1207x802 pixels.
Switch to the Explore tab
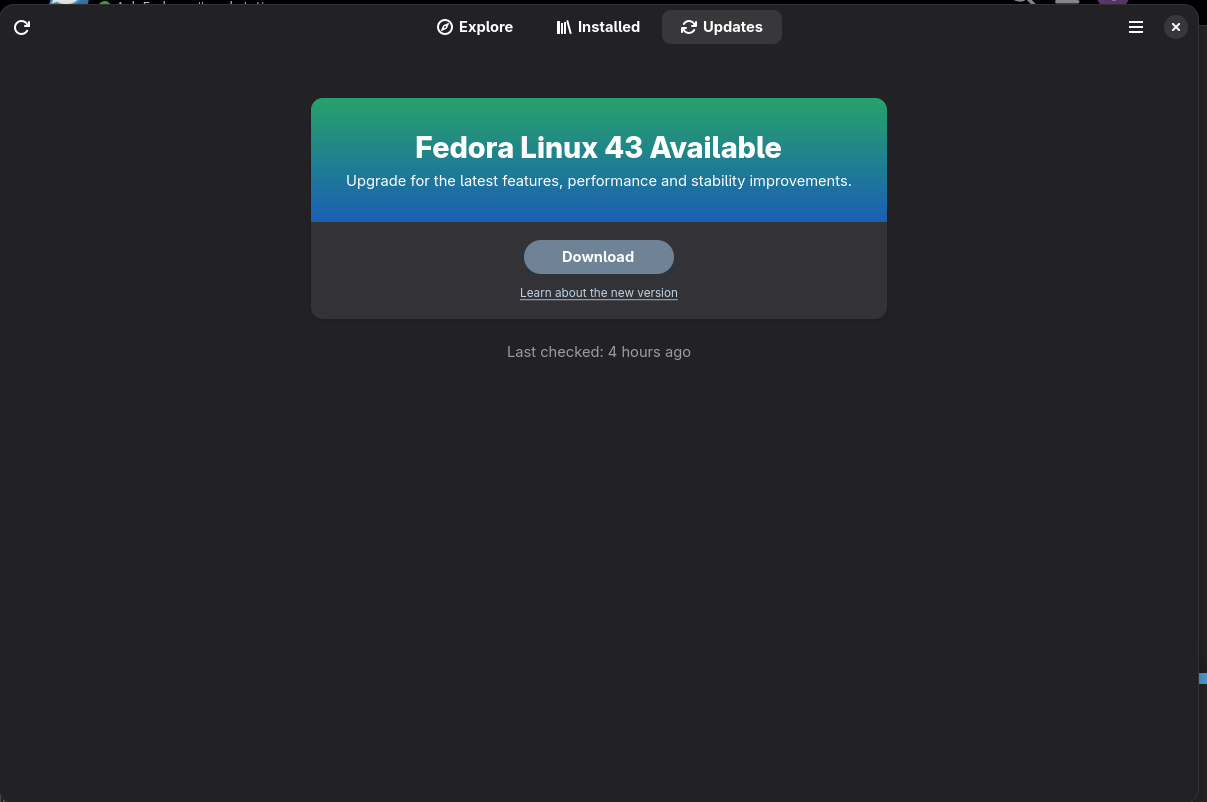[475, 27]
